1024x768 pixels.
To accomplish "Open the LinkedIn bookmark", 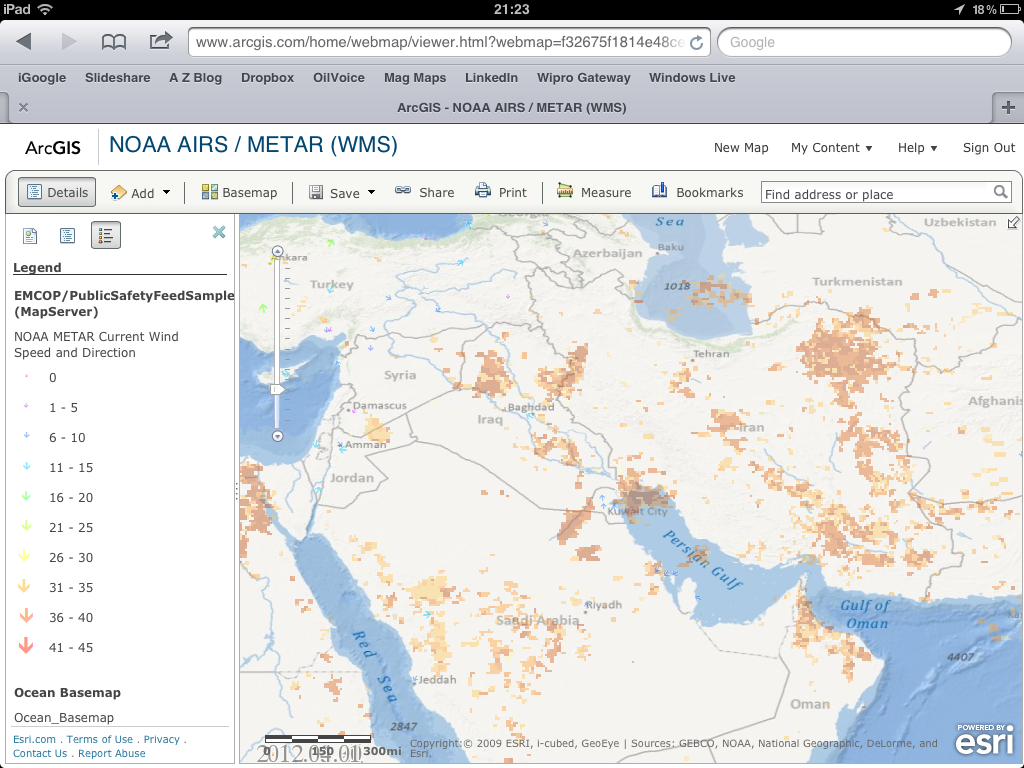I will (x=491, y=78).
